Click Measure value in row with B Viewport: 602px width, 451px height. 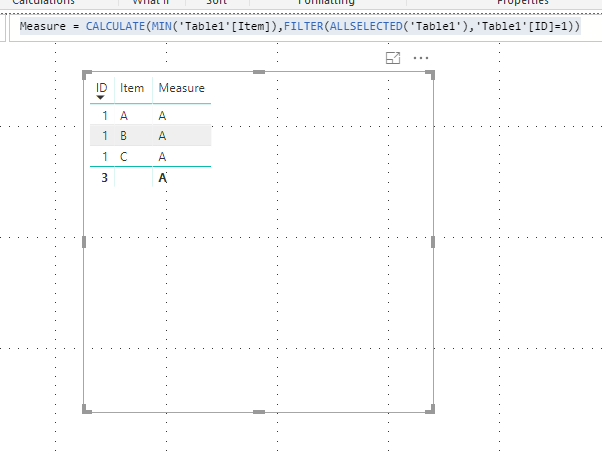tap(162, 135)
